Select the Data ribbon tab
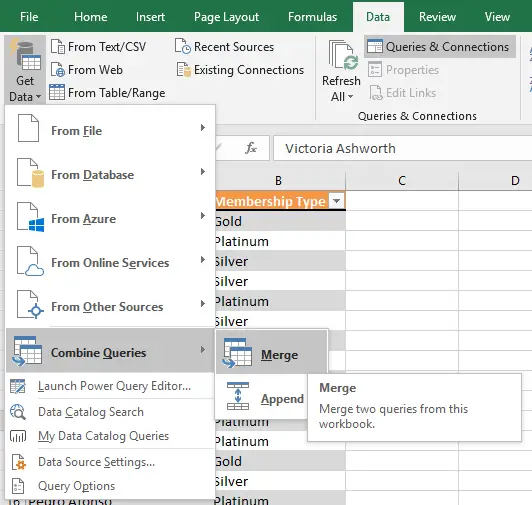The width and height of the screenshot is (532, 505). [378, 17]
